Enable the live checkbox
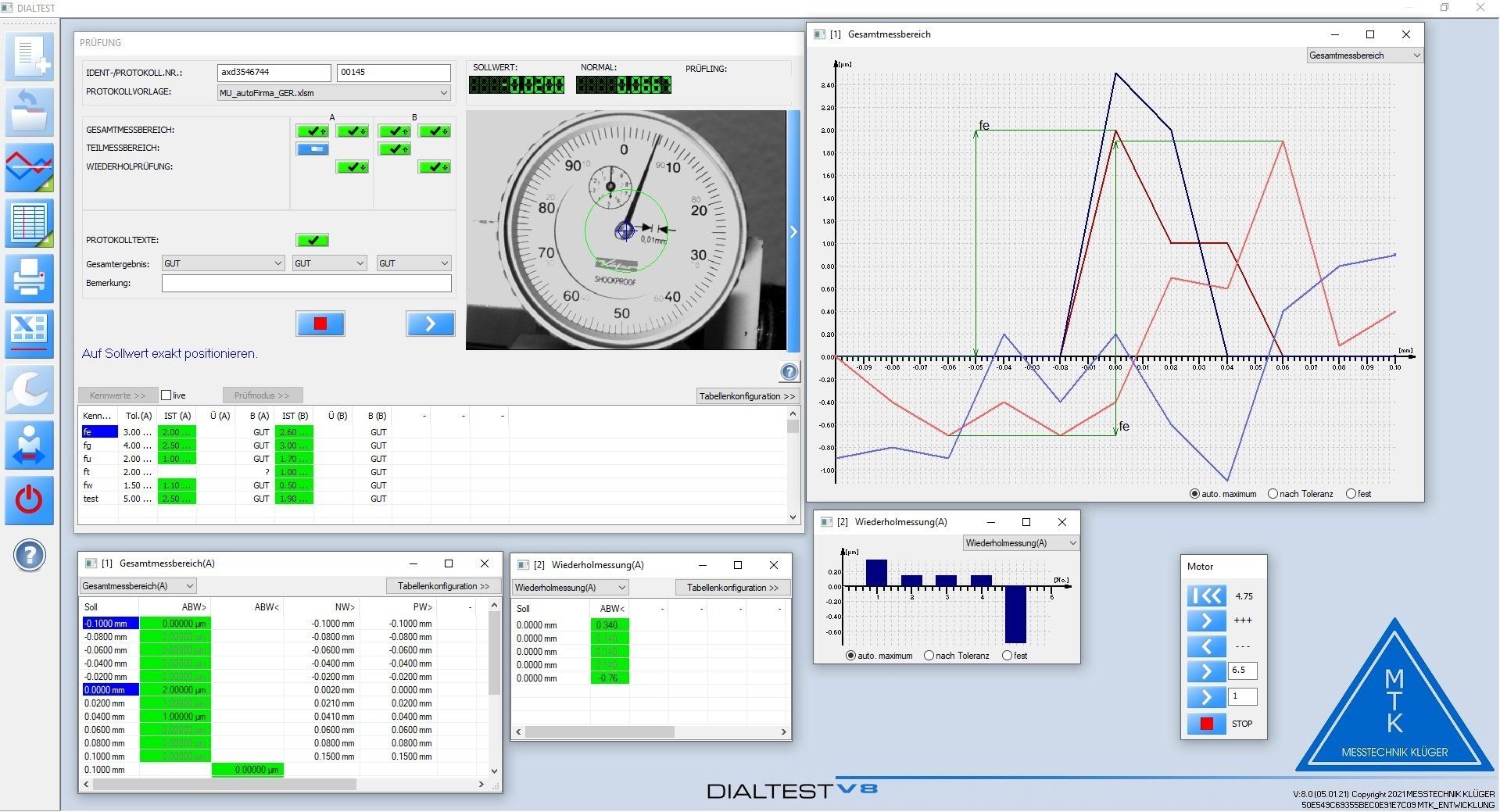1500x812 pixels. click(166, 395)
